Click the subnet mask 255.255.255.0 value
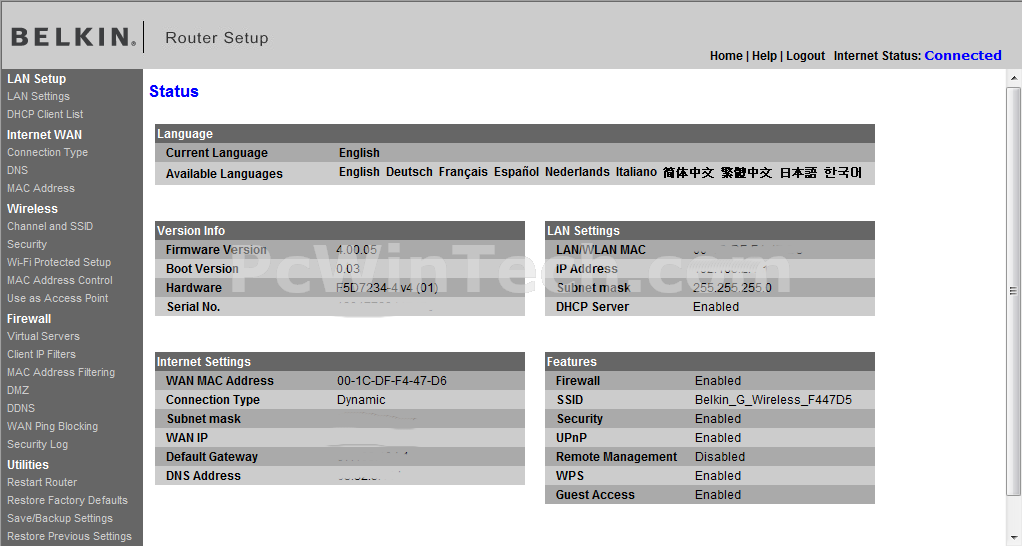Screen dimensions: 1022x546 point(732,288)
